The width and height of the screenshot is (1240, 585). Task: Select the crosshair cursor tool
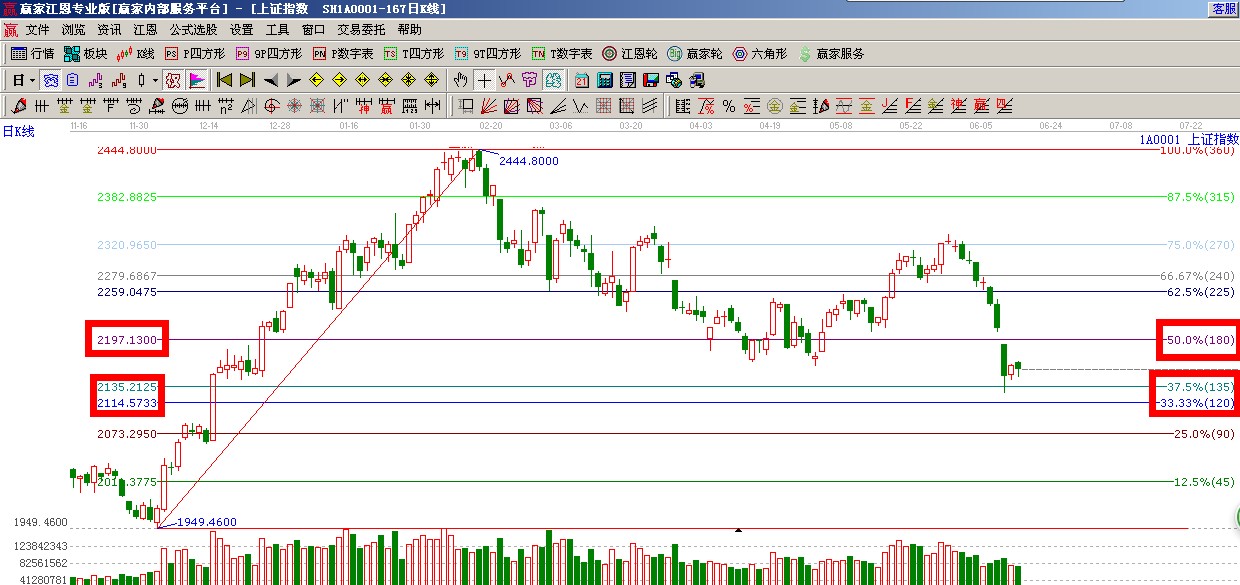484,80
